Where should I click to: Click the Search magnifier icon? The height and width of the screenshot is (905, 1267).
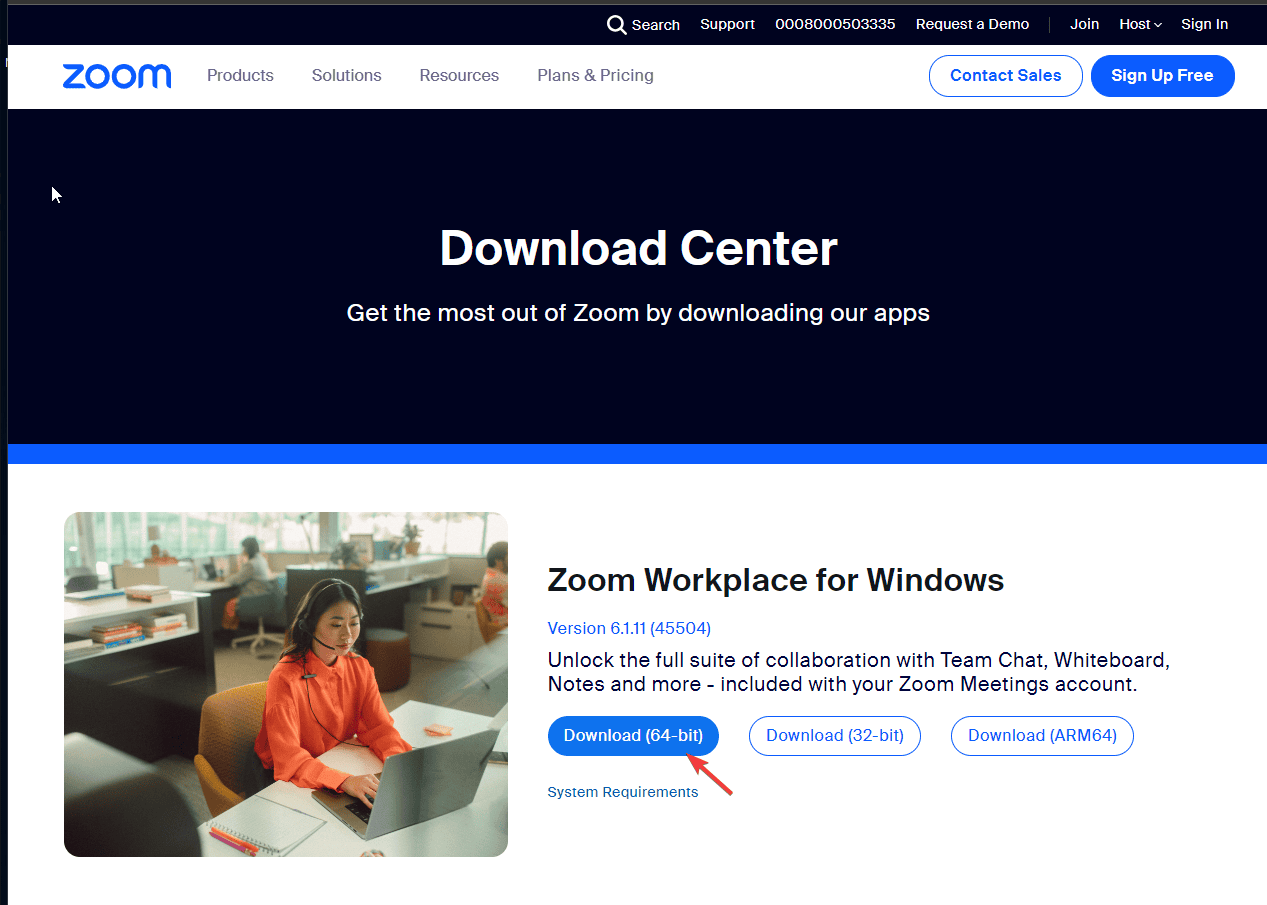point(617,25)
